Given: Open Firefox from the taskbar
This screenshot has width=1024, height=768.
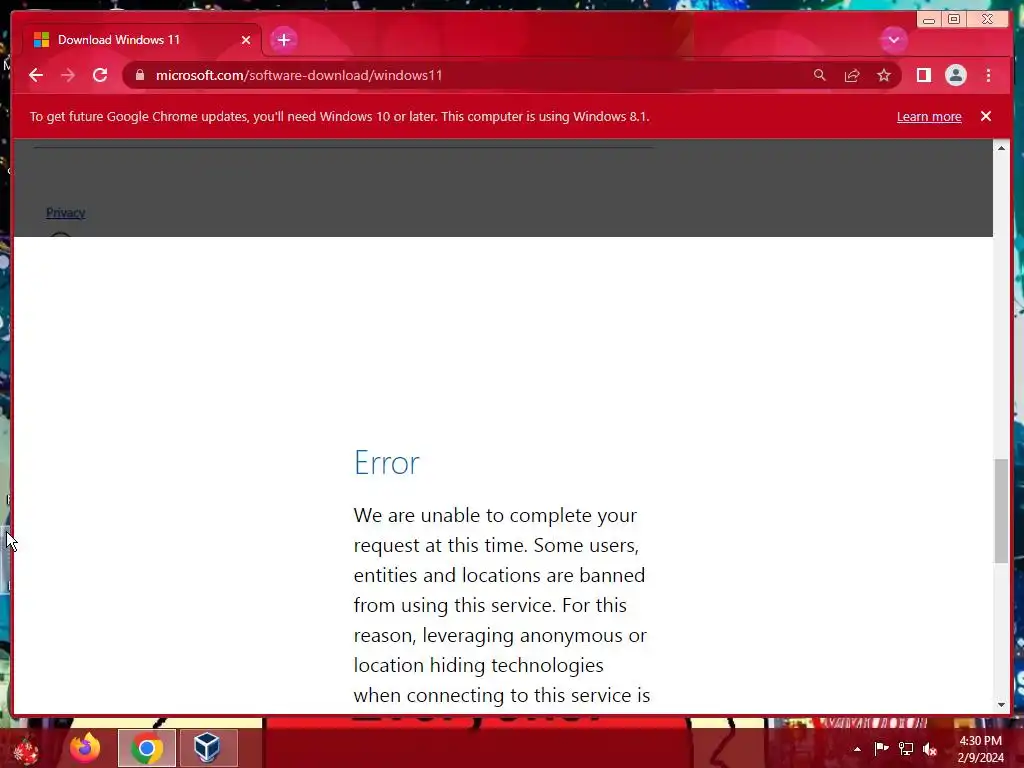Looking at the screenshot, I should [86, 748].
